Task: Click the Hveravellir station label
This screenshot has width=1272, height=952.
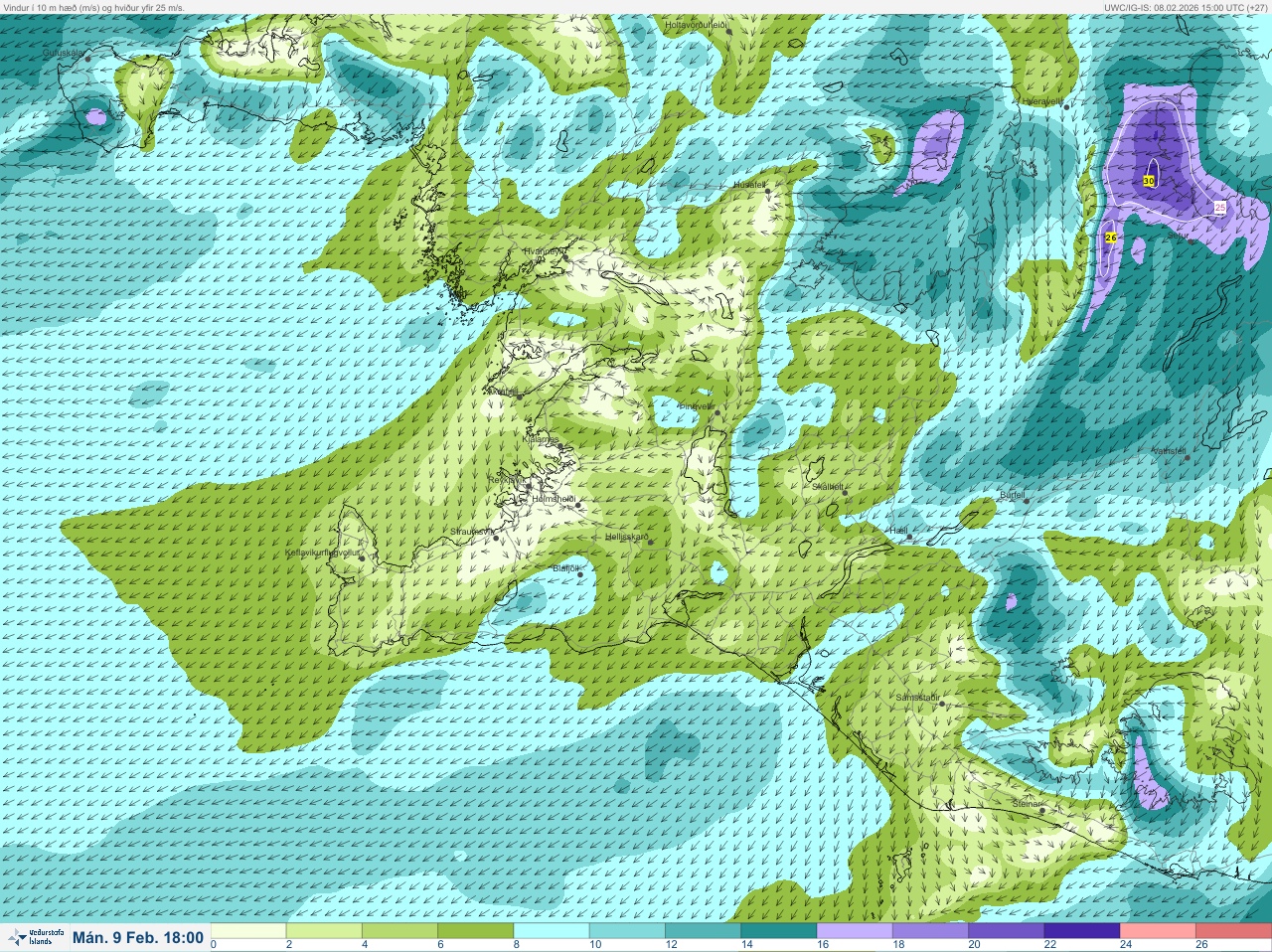Action: (x=1042, y=101)
